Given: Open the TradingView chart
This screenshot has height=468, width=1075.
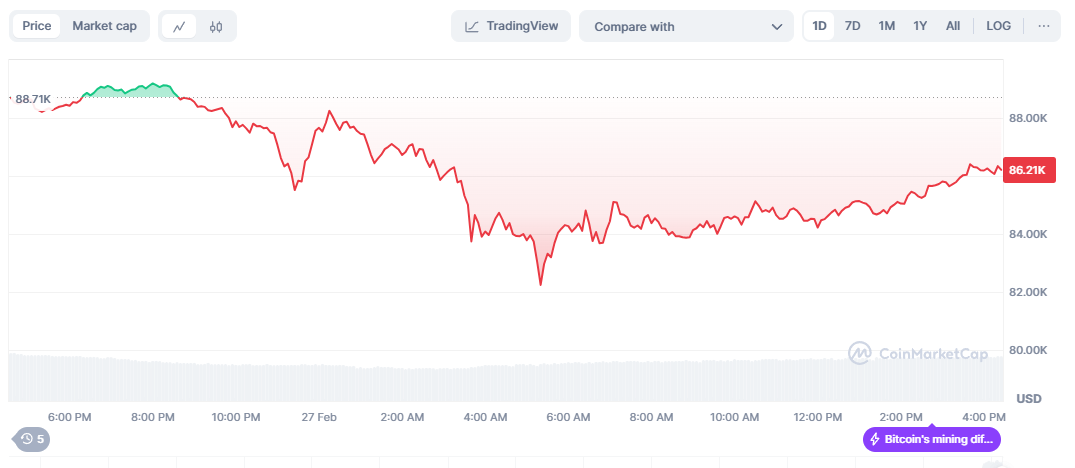Looking at the screenshot, I should coord(511,26).
